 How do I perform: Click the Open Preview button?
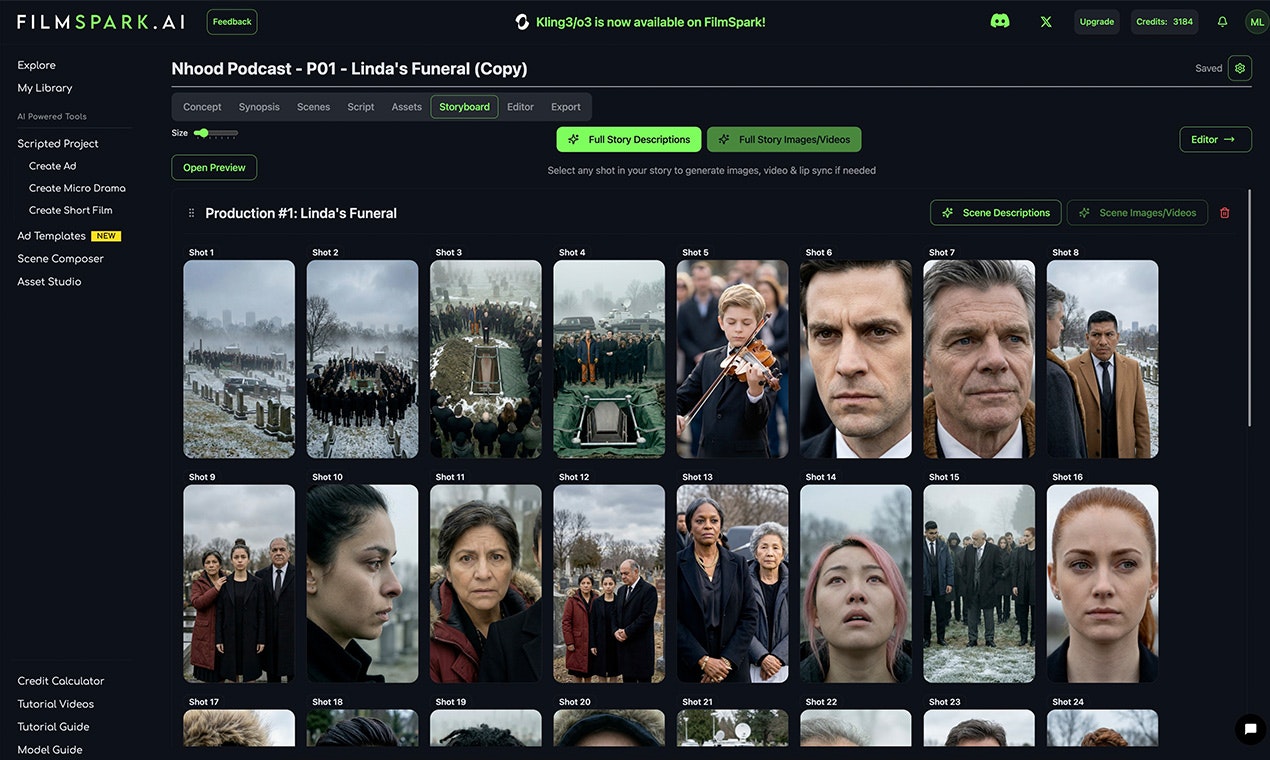tap(213, 167)
